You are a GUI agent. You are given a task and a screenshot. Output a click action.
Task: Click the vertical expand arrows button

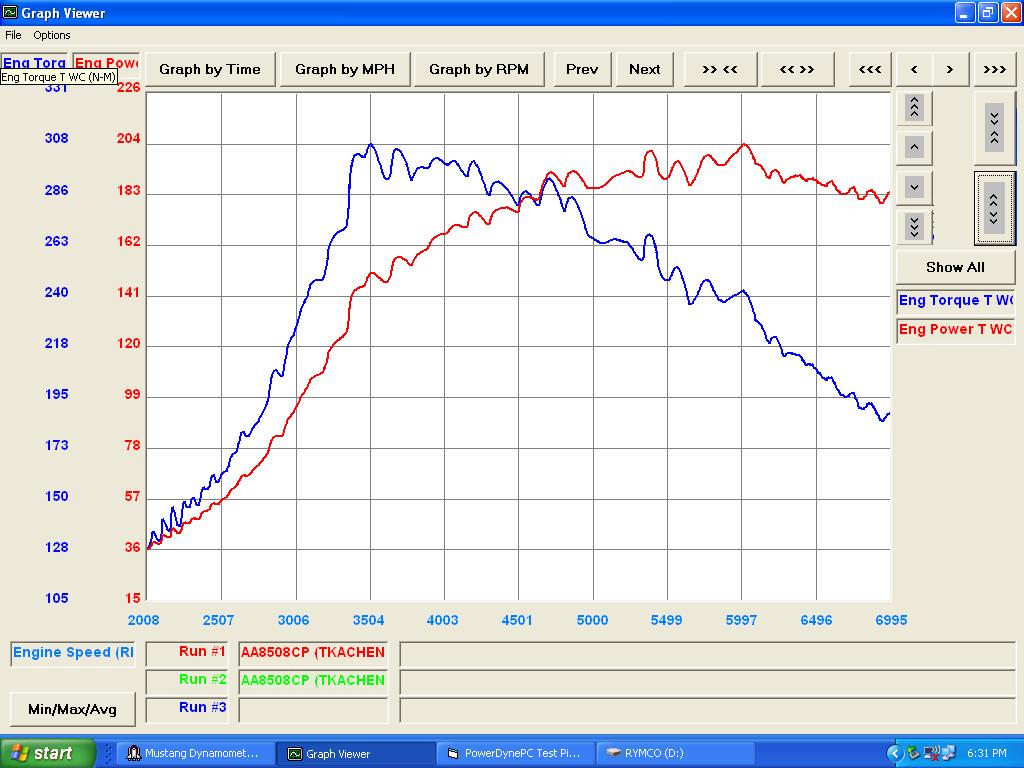click(x=993, y=207)
